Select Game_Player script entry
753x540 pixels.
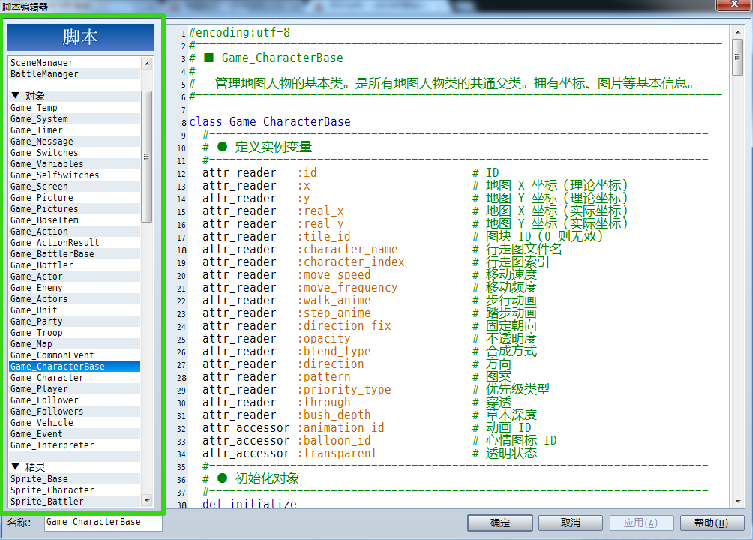coord(74,389)
